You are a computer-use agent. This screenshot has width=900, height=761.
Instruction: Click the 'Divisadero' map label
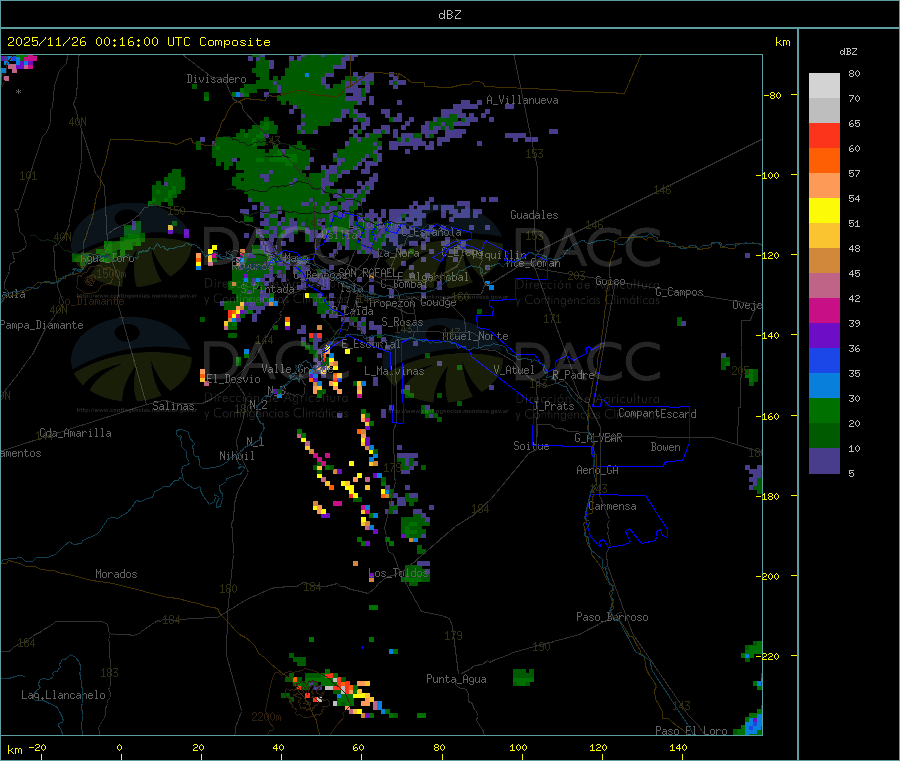(x=216, y=79)
